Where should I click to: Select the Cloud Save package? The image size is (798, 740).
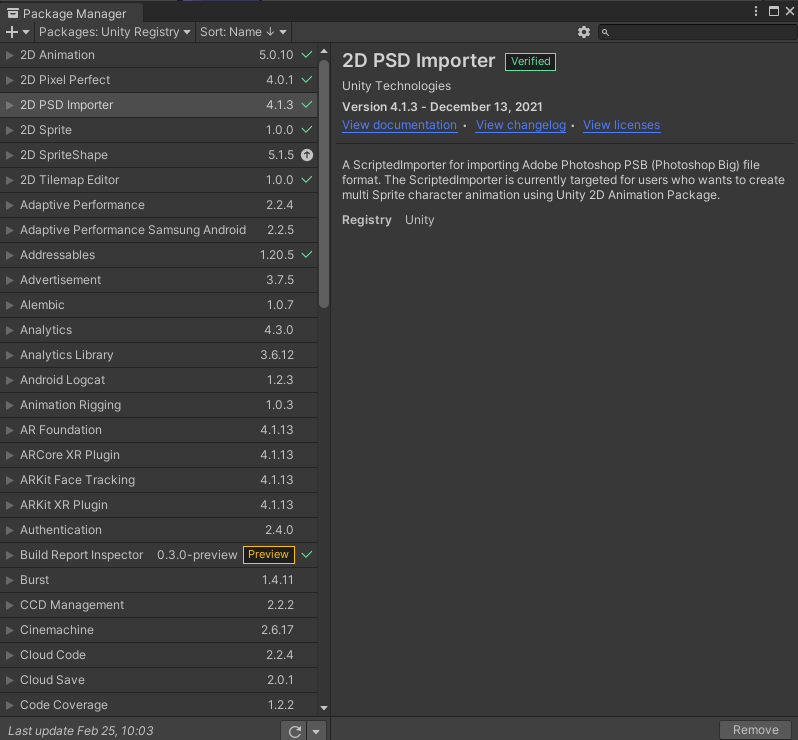[158, 680]
